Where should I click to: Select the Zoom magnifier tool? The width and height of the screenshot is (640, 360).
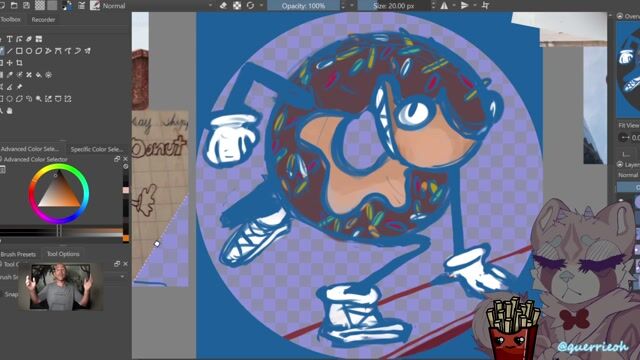click(x=38, y=99)
